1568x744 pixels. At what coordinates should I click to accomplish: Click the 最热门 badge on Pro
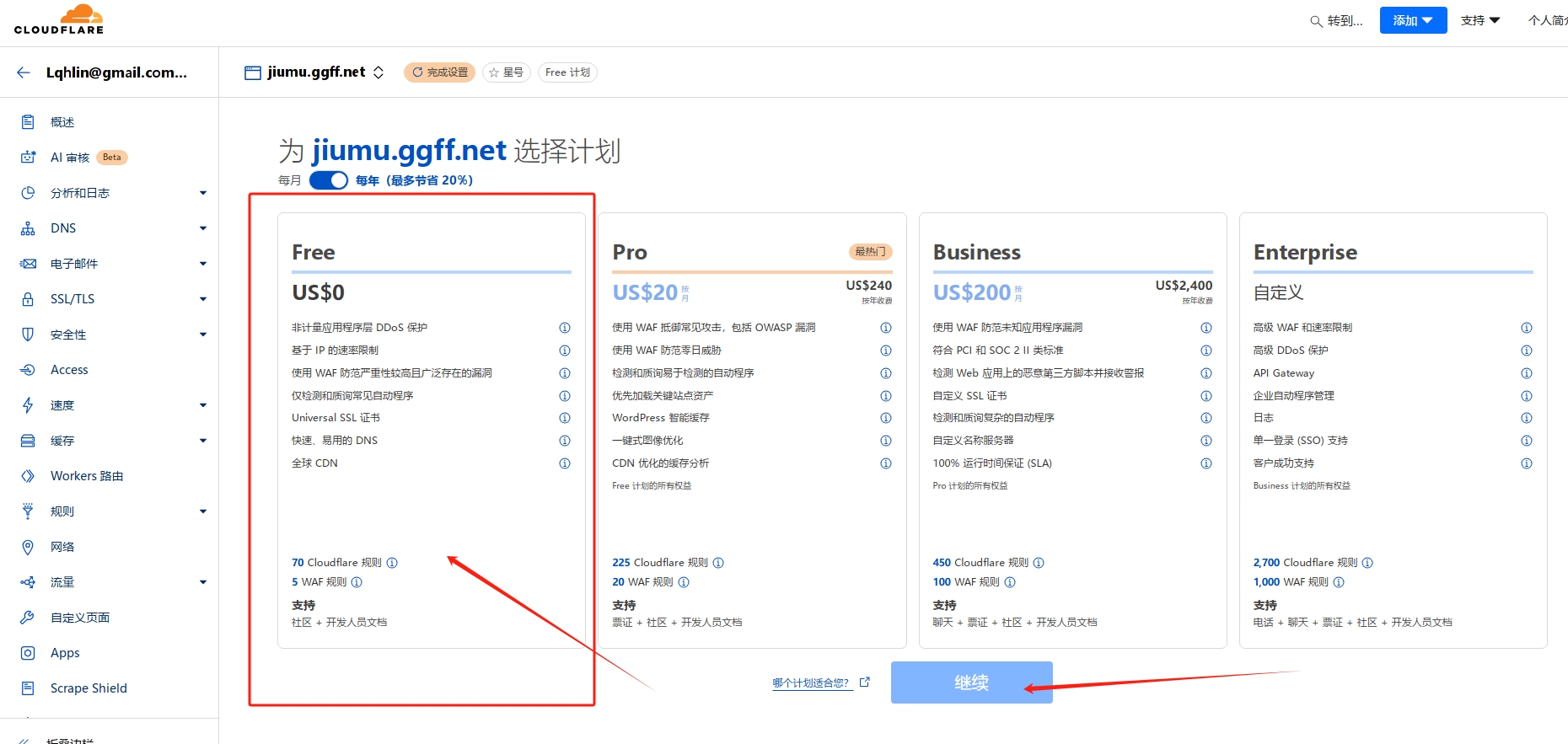point(870,252)
